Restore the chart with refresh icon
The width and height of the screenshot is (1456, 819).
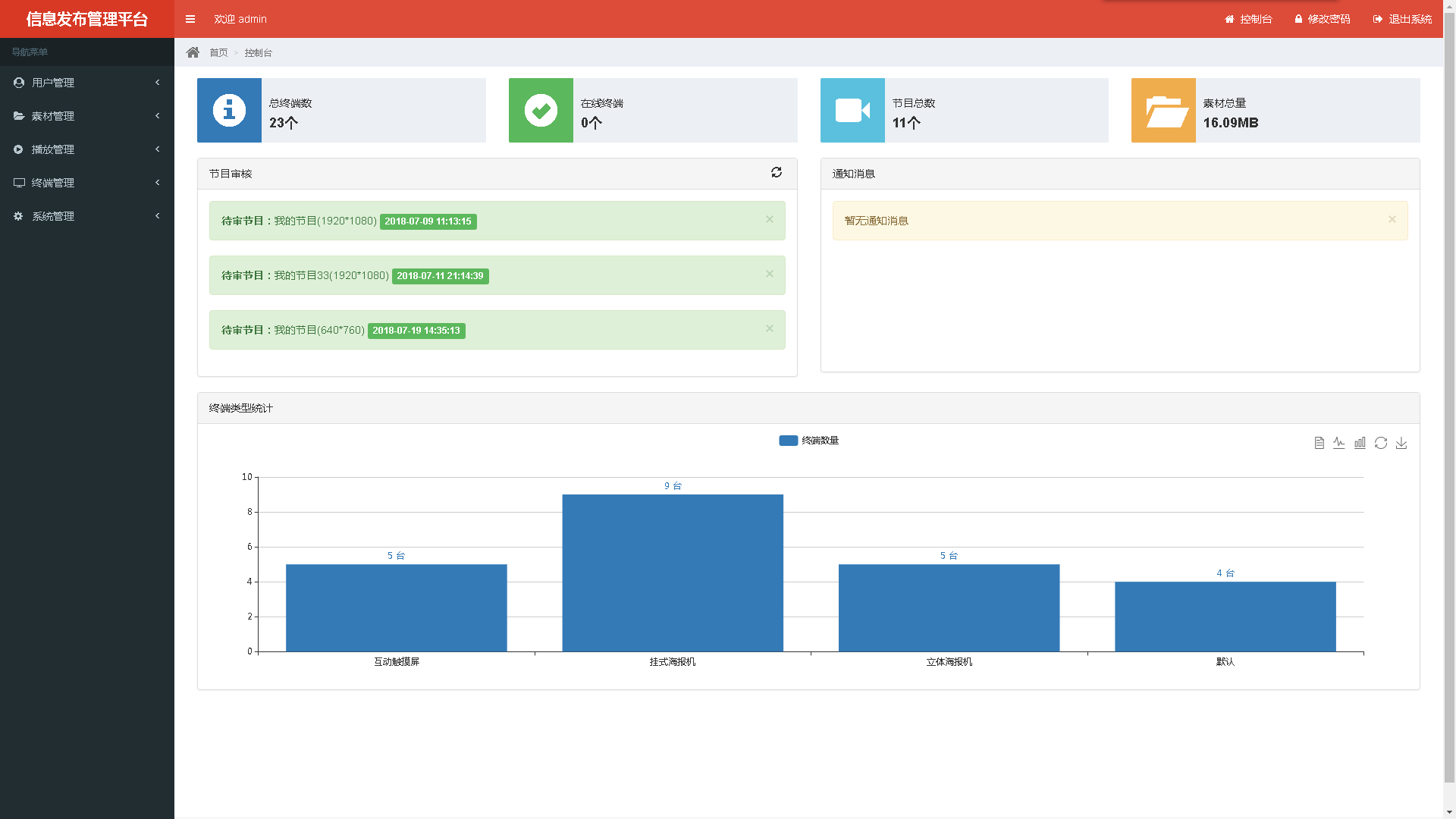tap(1380, 443)
